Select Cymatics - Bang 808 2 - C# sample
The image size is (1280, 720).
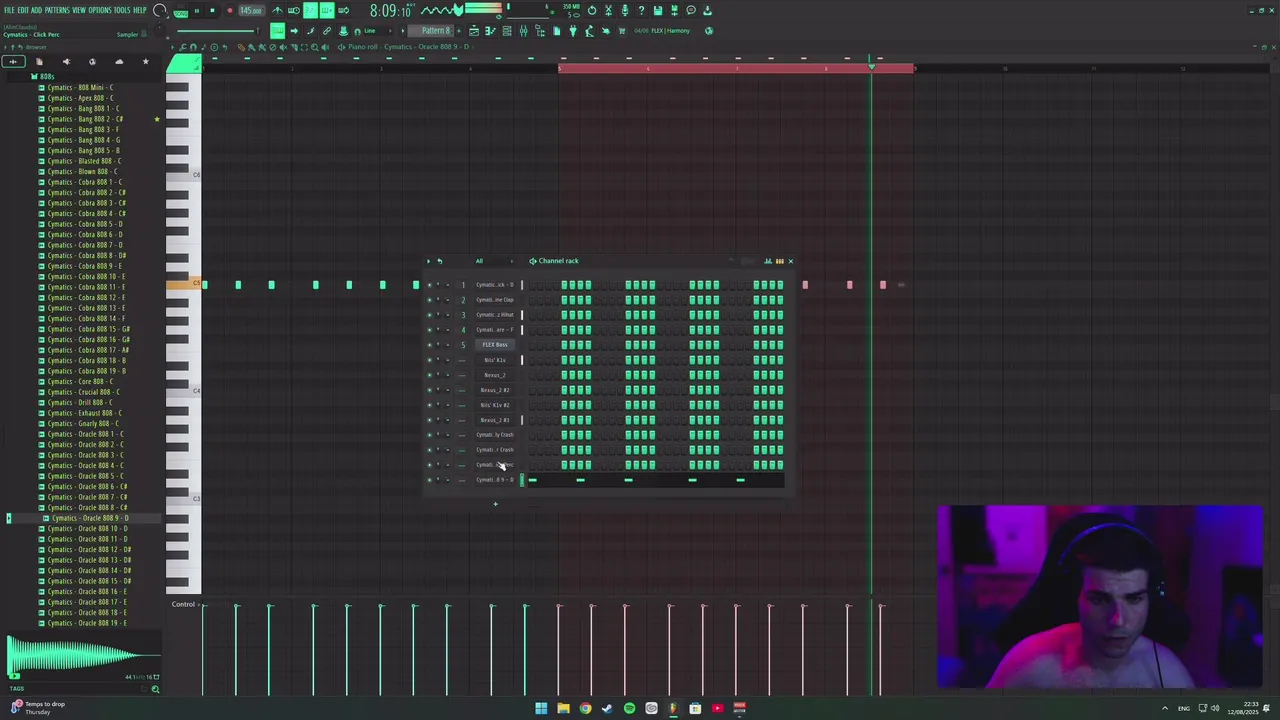pos(86,119)
